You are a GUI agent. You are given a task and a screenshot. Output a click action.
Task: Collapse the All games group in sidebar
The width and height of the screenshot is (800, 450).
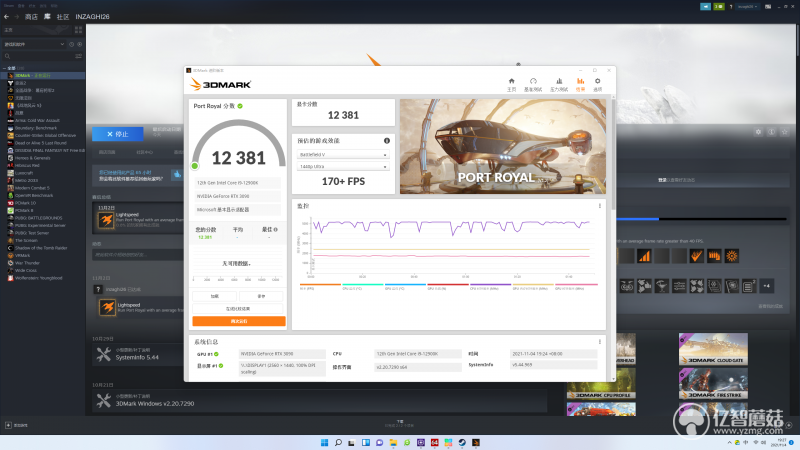(5, 68)
